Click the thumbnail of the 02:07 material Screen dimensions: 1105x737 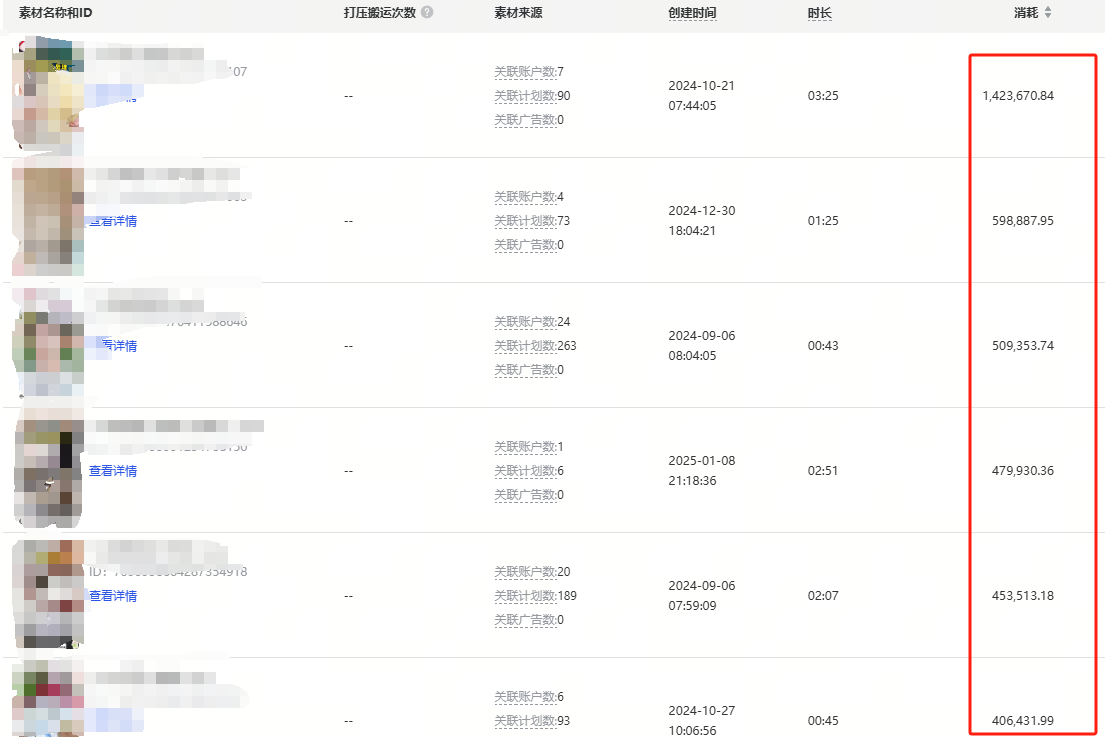point(47,595)
